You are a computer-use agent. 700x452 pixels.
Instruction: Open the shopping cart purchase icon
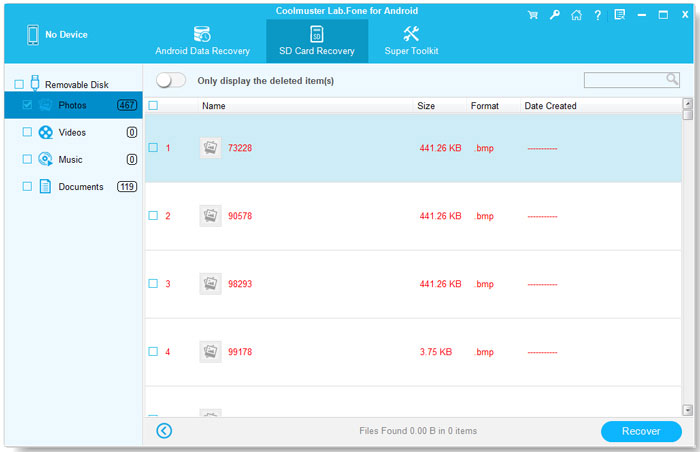pos(532,16)
